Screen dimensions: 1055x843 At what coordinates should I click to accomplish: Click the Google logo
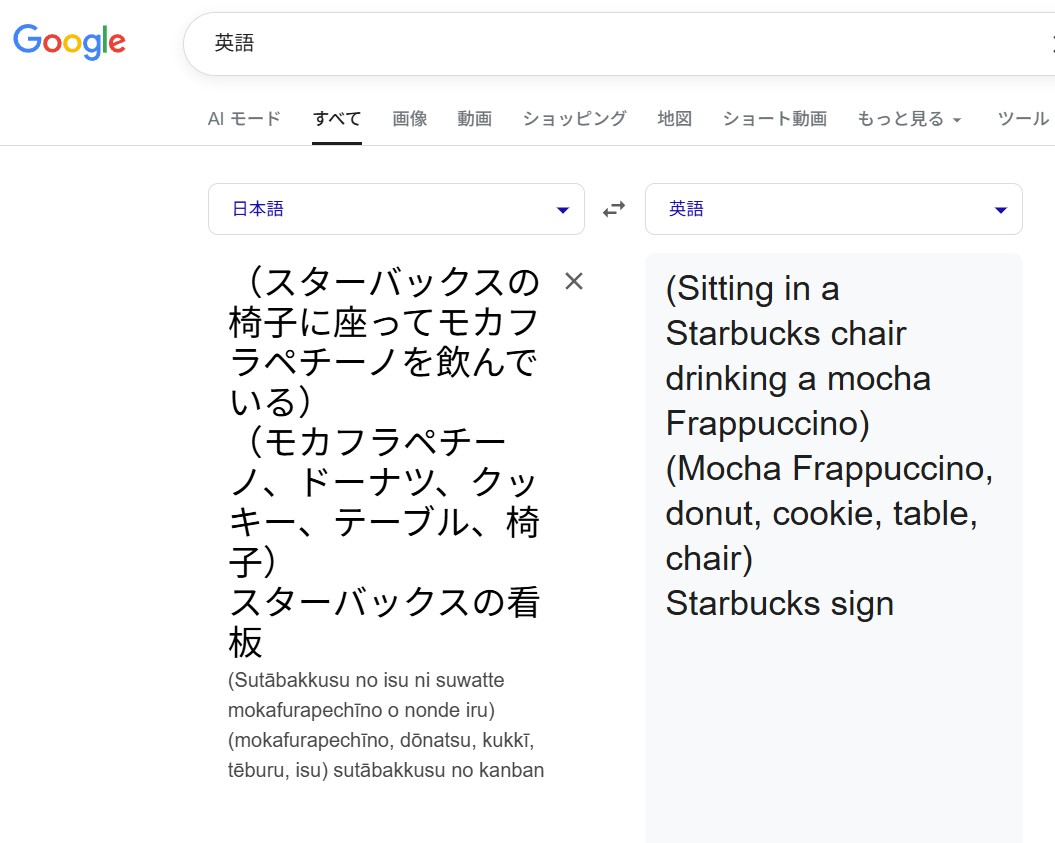69,41
